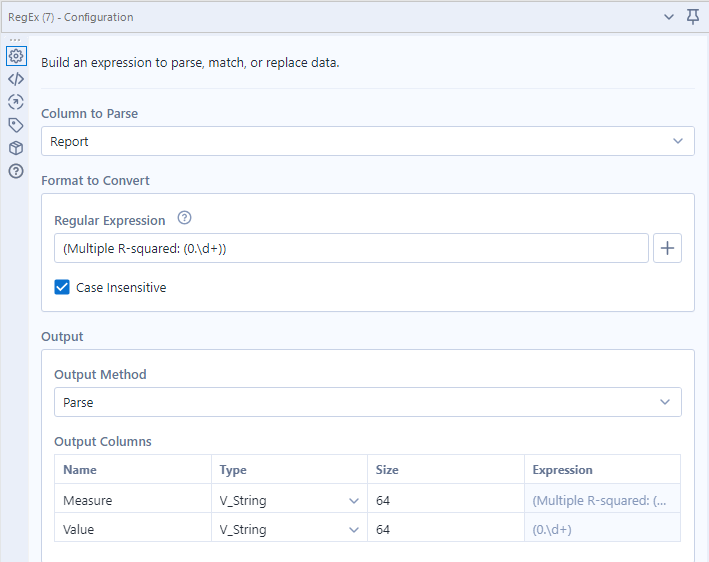Open the Help question mark sidebar icon
This screenshot has width=709, height=562.
[15, 171]
